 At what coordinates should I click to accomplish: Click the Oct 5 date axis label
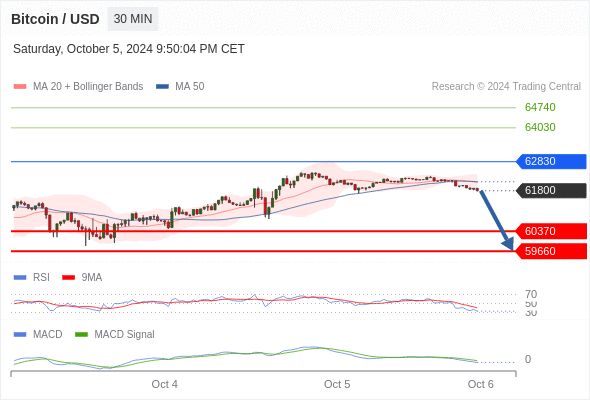pyautogui.click(x=337, y=384)
